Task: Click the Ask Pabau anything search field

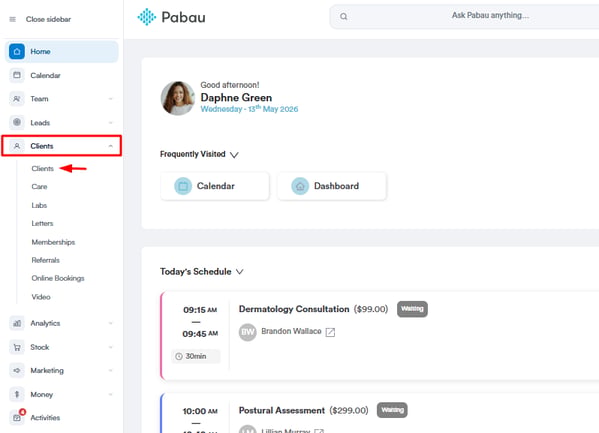Action: tap(465, 16)
